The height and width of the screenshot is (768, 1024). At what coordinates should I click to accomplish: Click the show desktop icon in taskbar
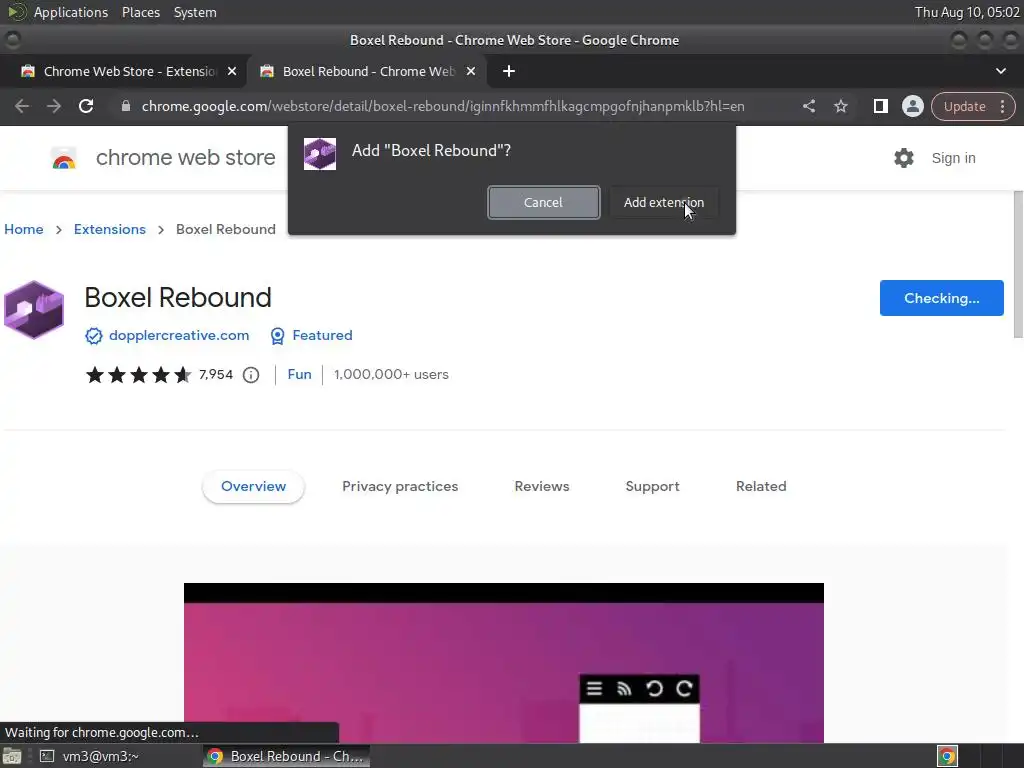point(12,756)
